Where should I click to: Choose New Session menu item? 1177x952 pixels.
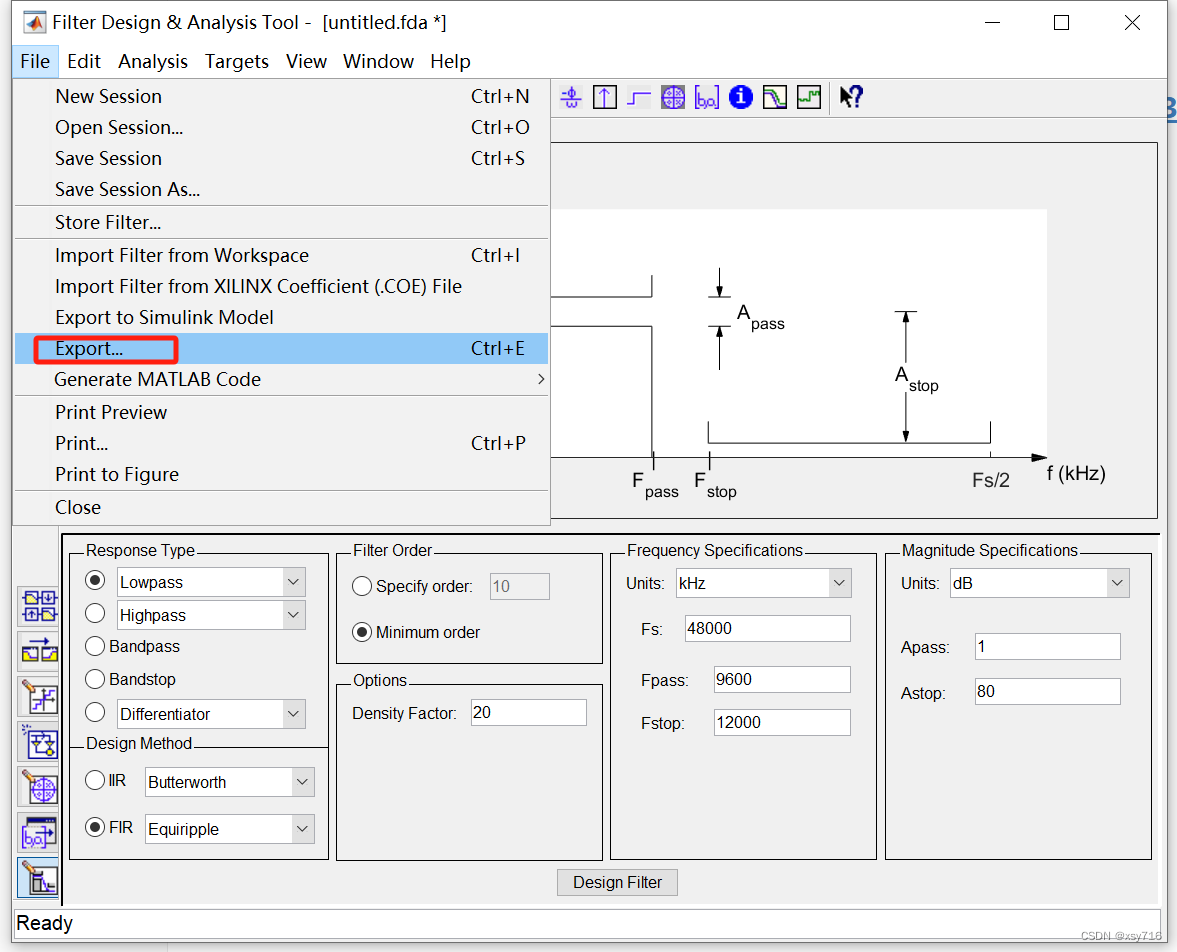tap(281, 97)
